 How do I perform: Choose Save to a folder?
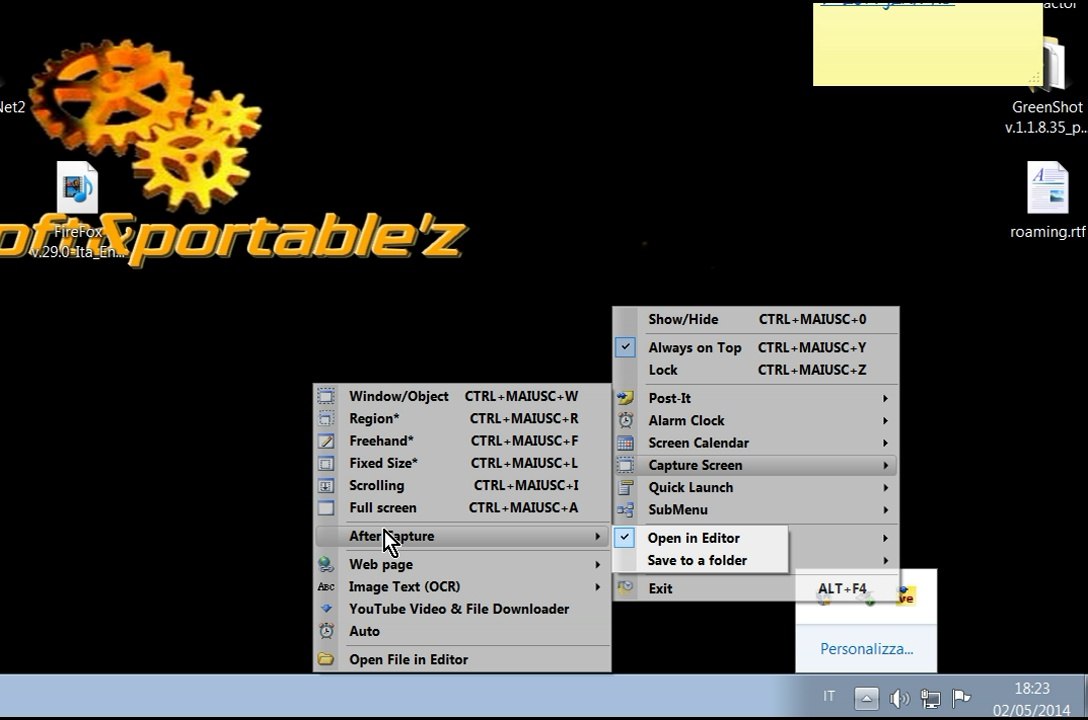click(x=700, y=560)
